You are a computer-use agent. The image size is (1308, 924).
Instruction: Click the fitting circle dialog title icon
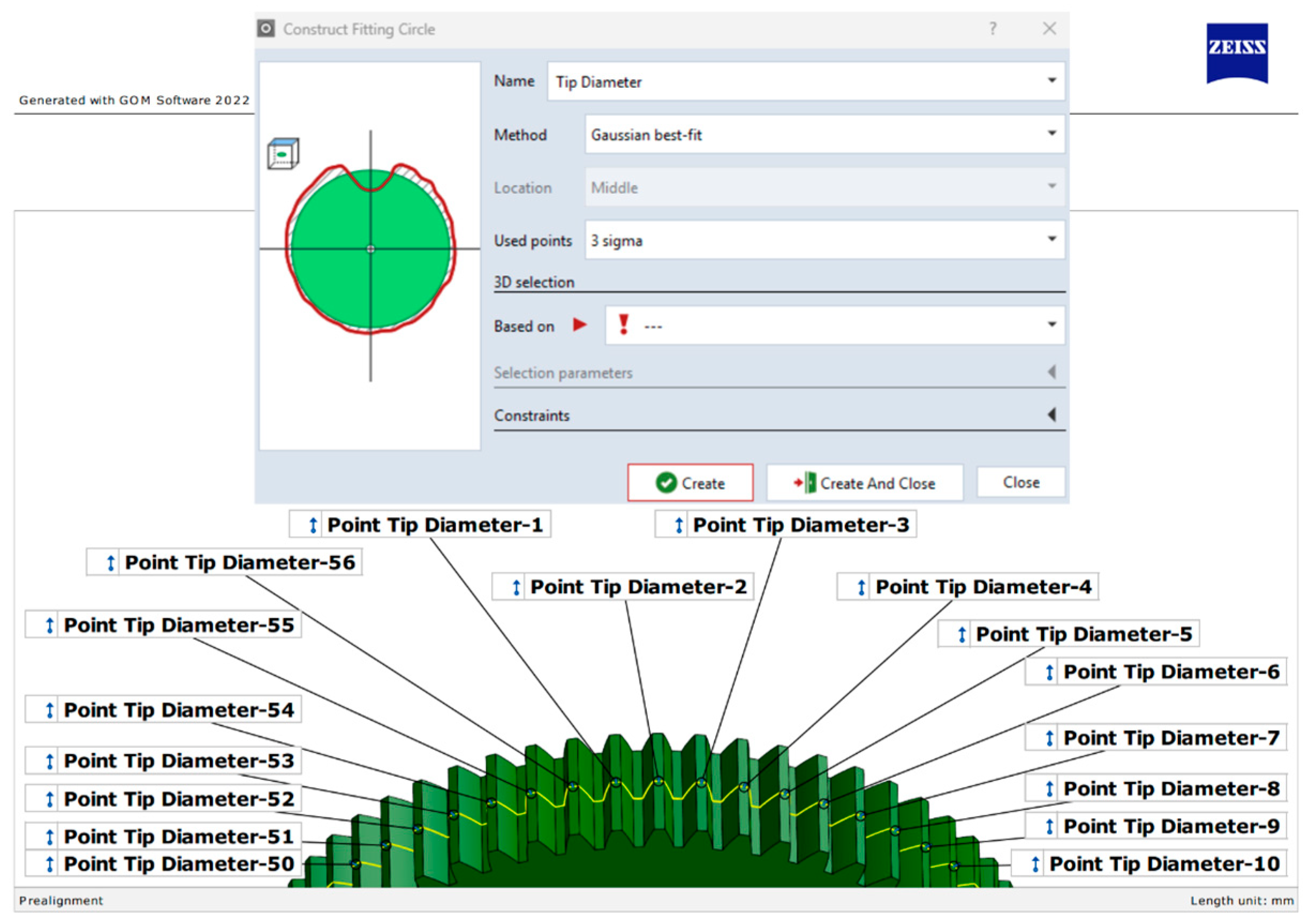266,28
